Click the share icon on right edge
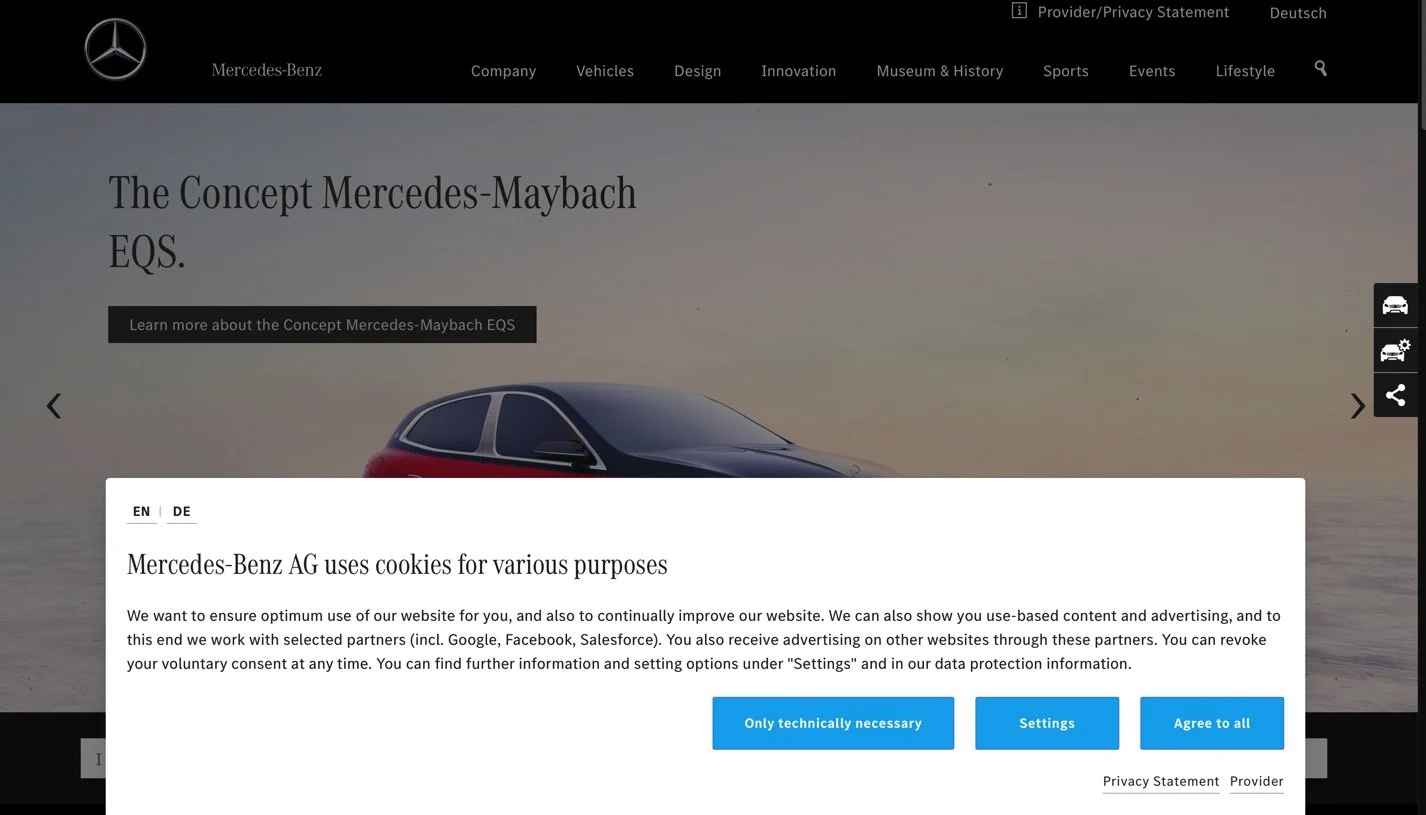This screenshot has width=1426, height=815. click(x=1395, y=395)
